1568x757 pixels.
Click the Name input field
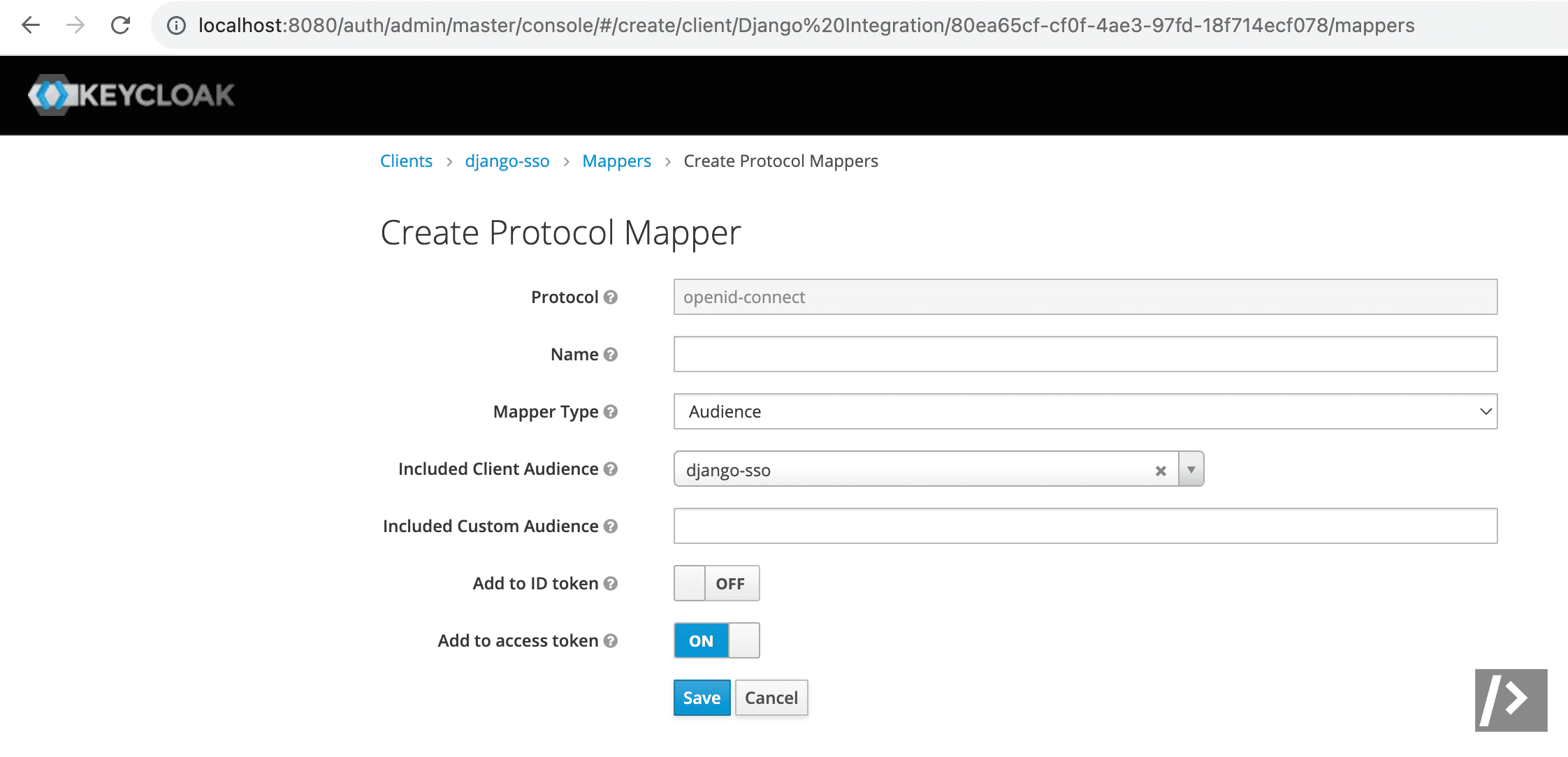pyautogui.click(x=1086, y=353)
